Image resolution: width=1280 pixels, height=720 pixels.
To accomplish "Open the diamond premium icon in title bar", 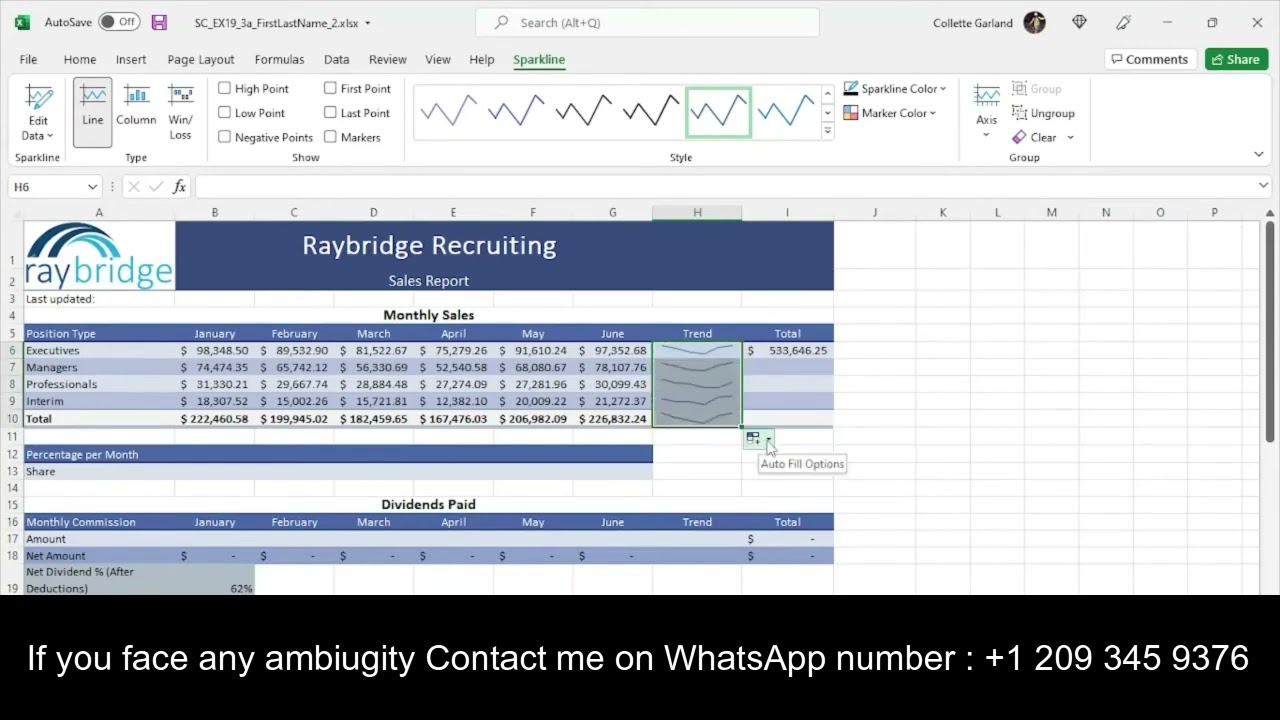I will (x=1079, y=22).
